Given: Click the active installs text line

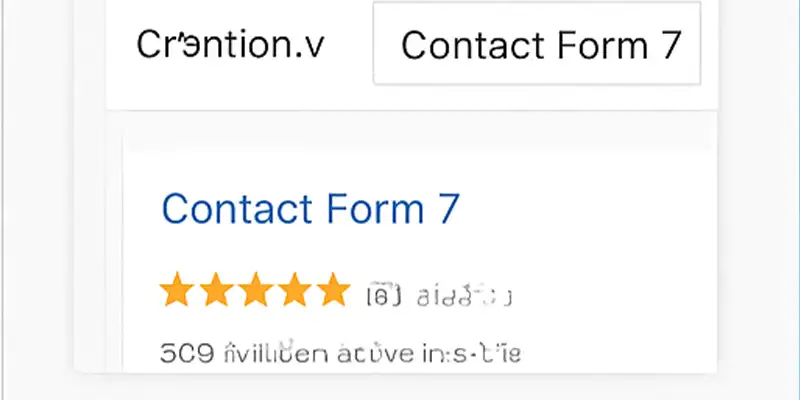Looking at the screenshot, I should click(340, 354).
